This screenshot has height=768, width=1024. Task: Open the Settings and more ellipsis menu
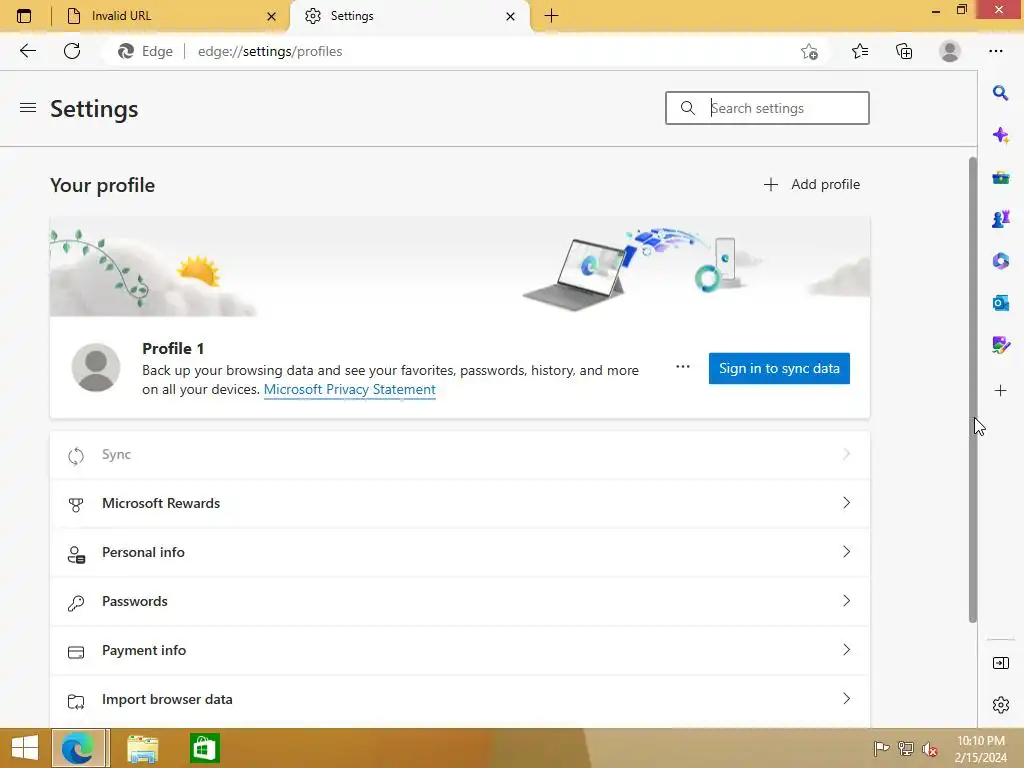point(995,51)
